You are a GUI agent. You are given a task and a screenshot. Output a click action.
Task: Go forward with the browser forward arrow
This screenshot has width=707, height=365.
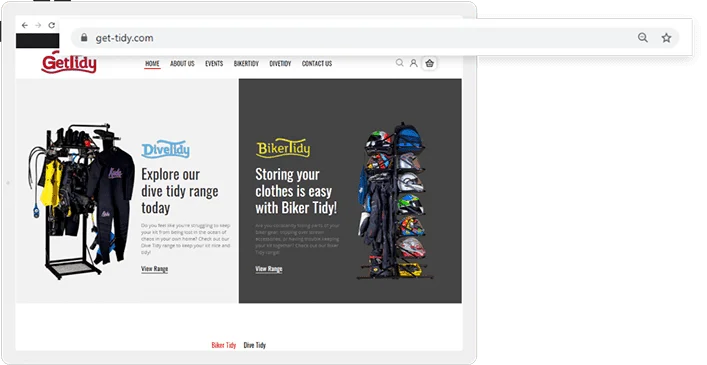pyautogui.click(x=38, y=25)
